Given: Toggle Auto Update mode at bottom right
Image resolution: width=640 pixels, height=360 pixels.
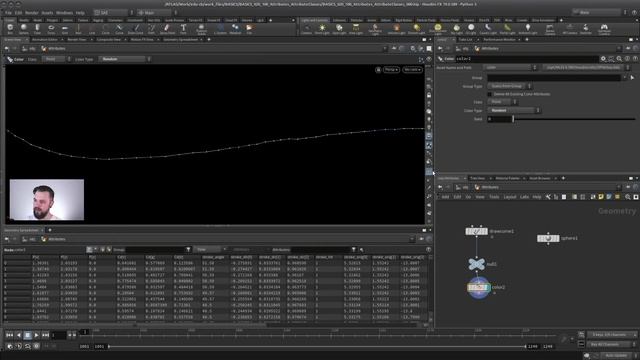Looking at the screenshot, I should point(615,356).
